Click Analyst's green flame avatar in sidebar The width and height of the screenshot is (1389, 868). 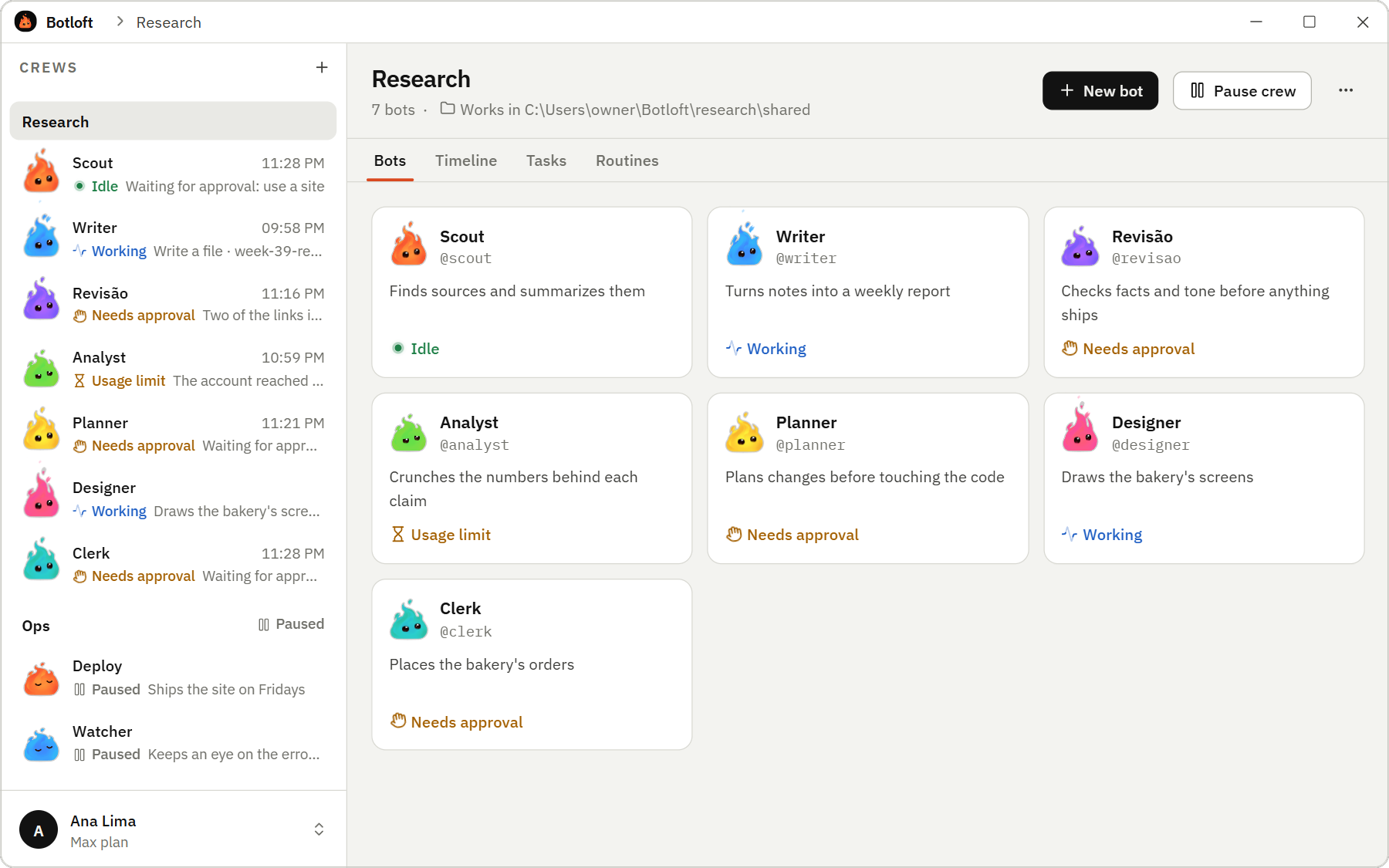point(42,368)
